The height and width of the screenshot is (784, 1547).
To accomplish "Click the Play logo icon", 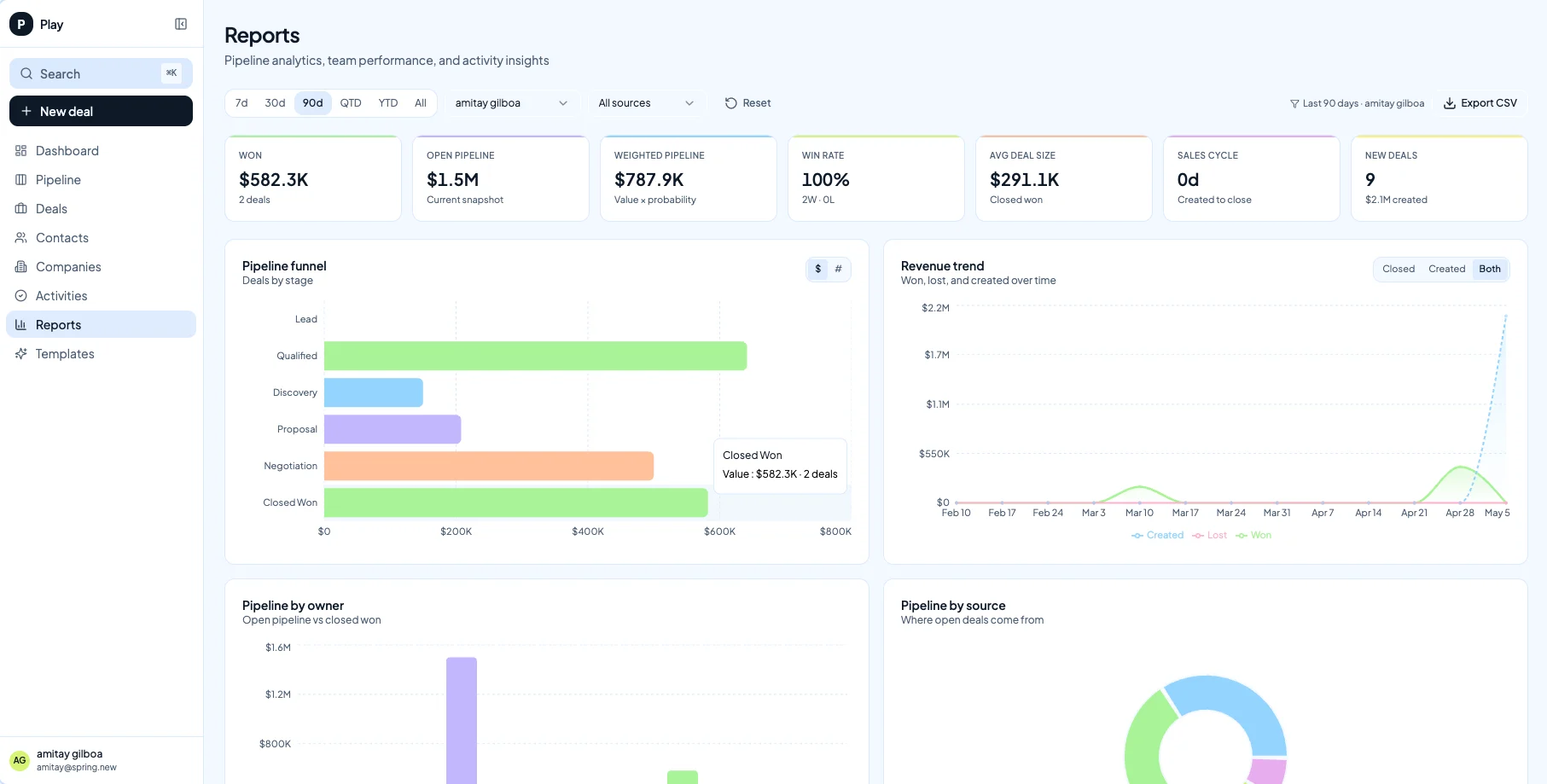I will (x=20, y=24).
